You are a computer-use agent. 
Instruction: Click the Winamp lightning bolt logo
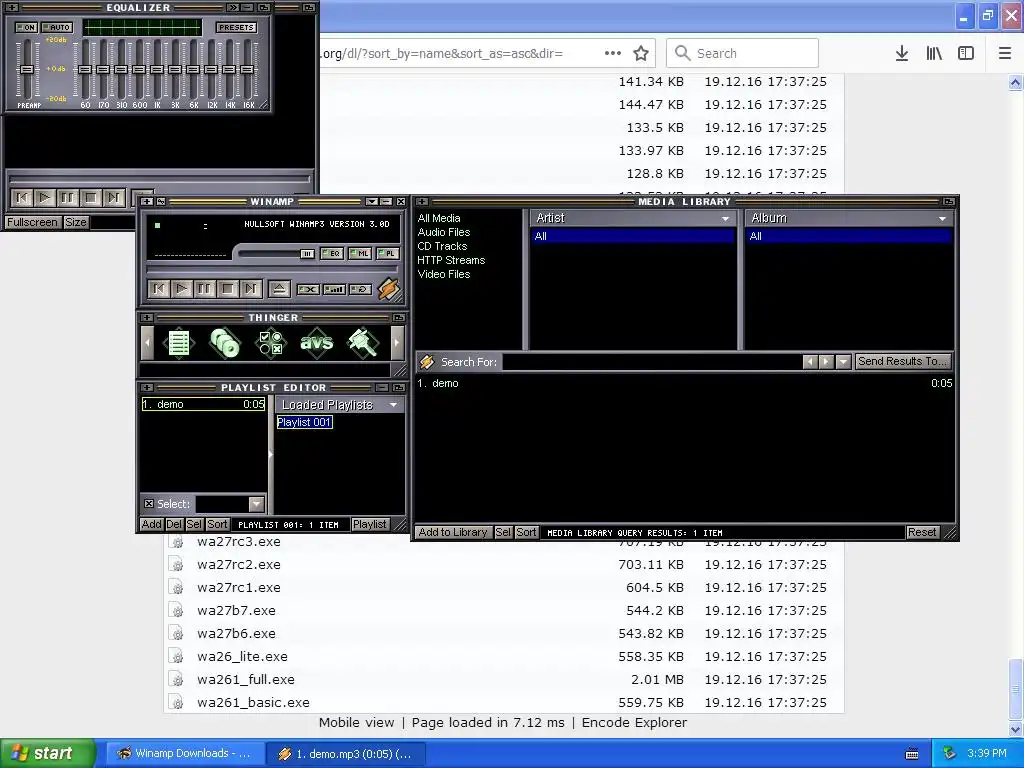(x=388, y=289)
